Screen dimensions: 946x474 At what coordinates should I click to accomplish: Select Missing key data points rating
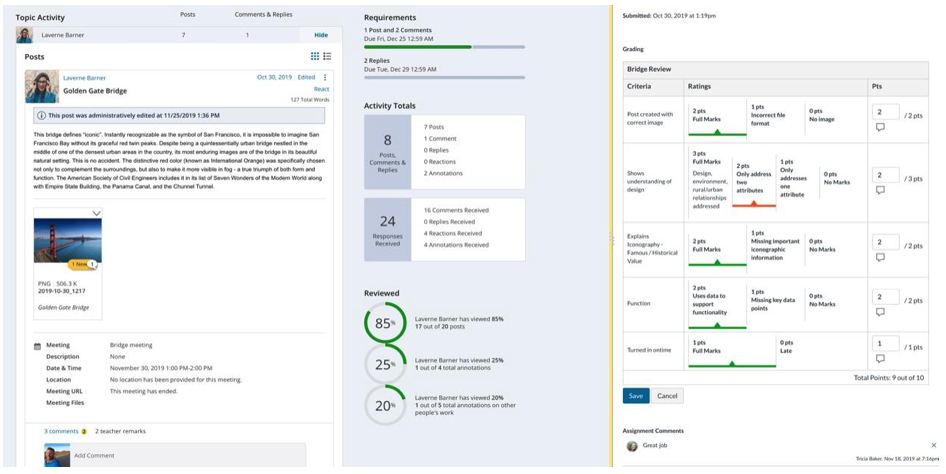click(775, 300)
